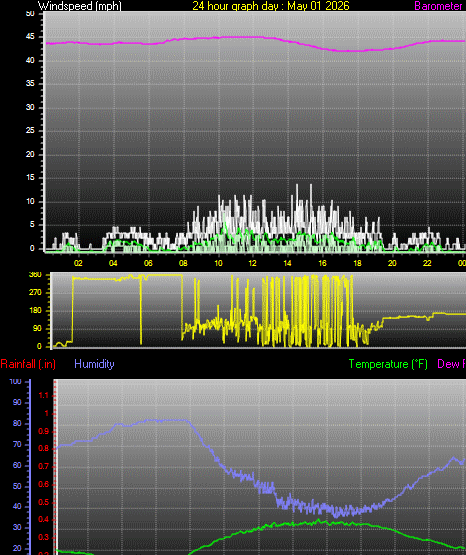The image size is (466, 555).
Task: Click the '1.1' value on rainfall axis
Action: point(43,396)
